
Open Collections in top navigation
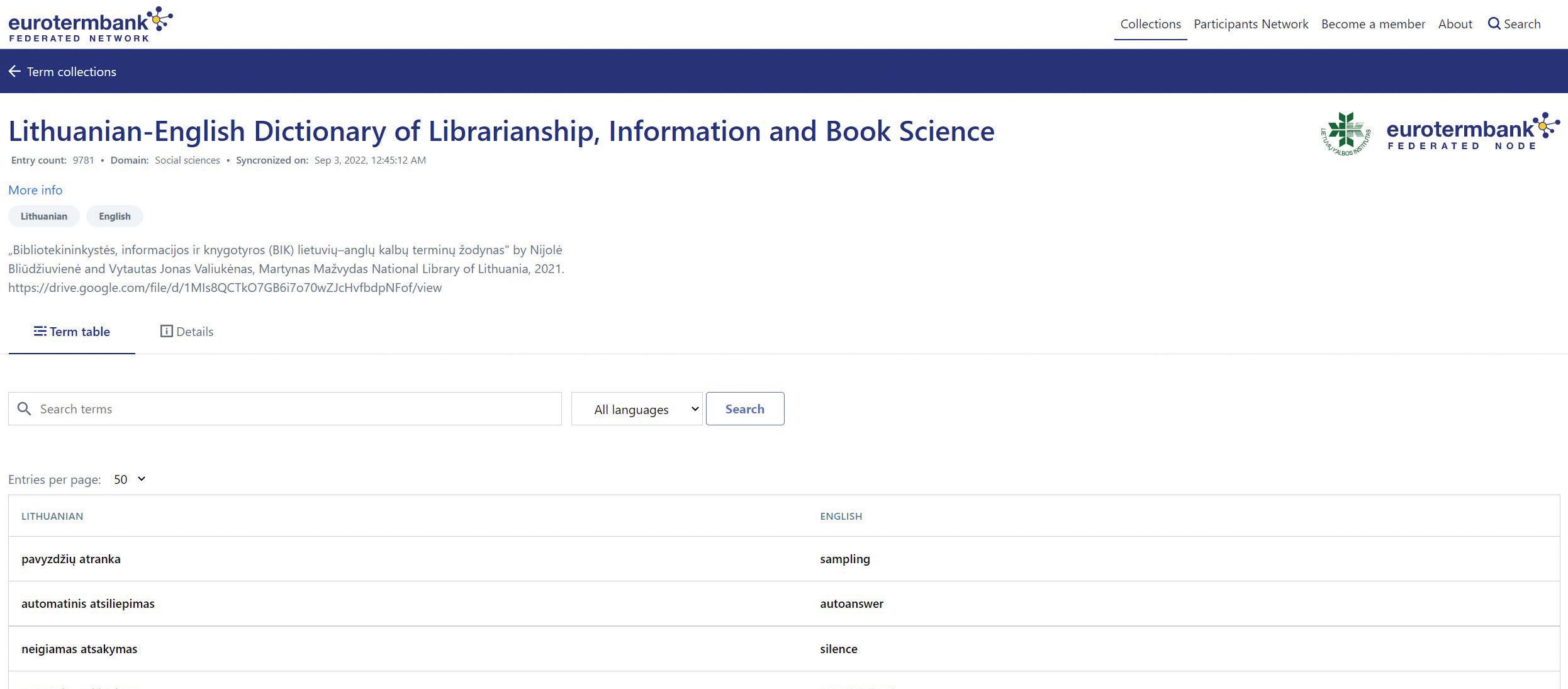1150,24
